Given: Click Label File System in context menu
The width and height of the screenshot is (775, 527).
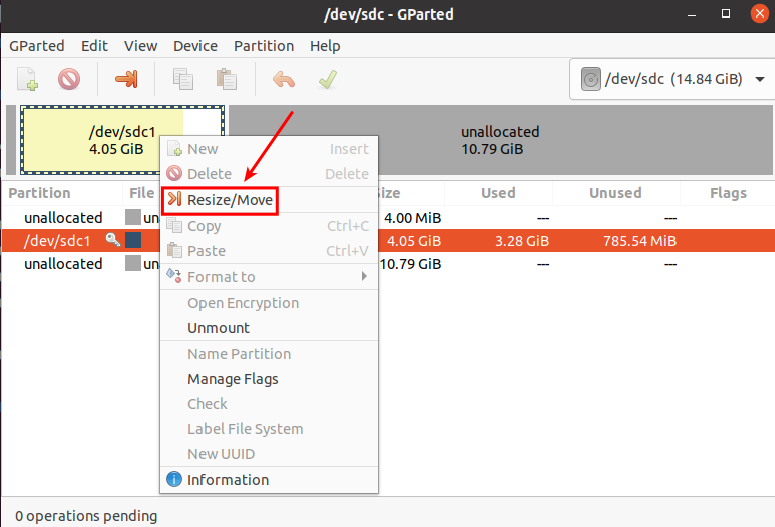Looking at the screenshot, I should point(269,429).
